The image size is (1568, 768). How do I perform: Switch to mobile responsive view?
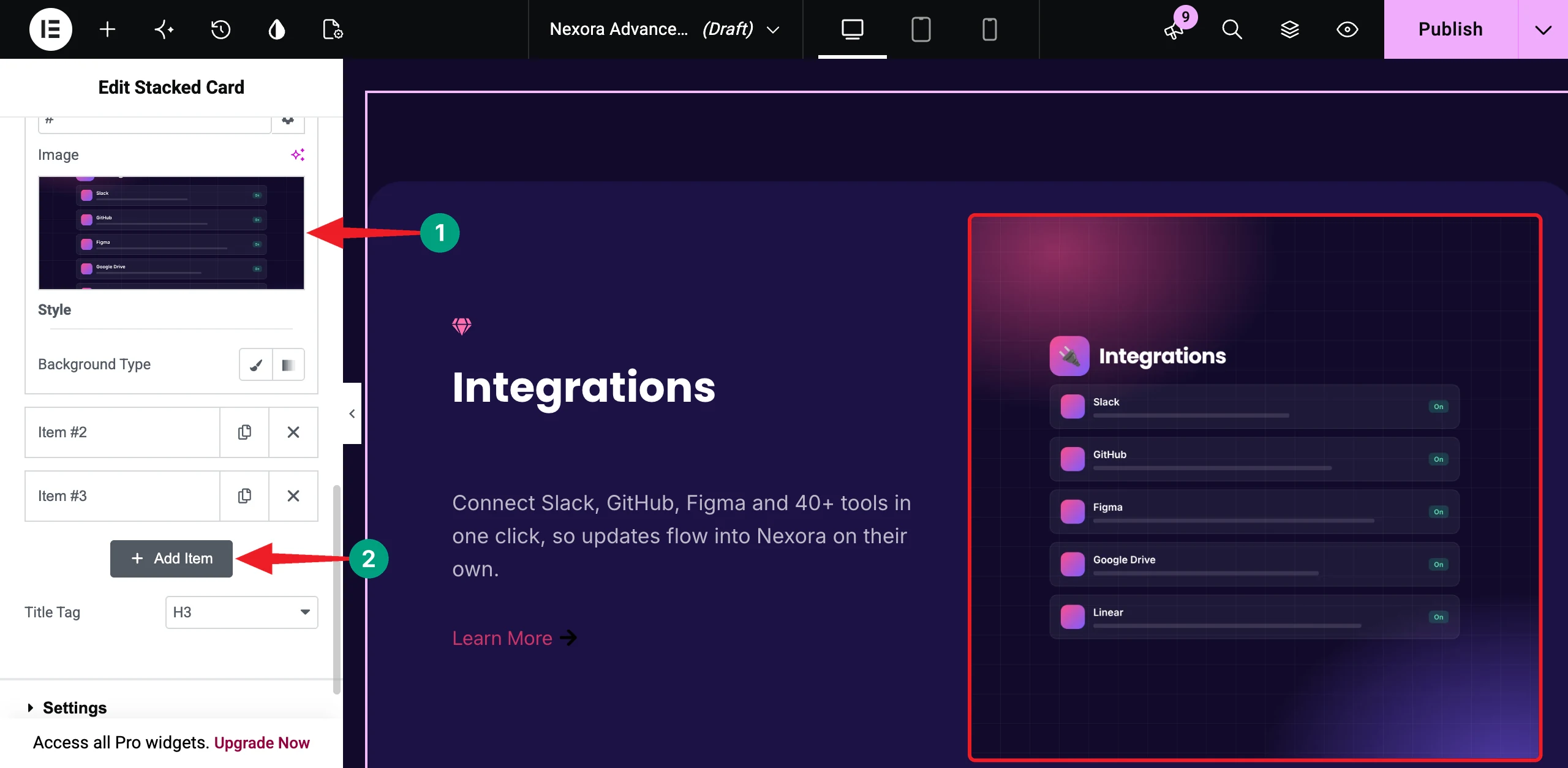(989, 29)
